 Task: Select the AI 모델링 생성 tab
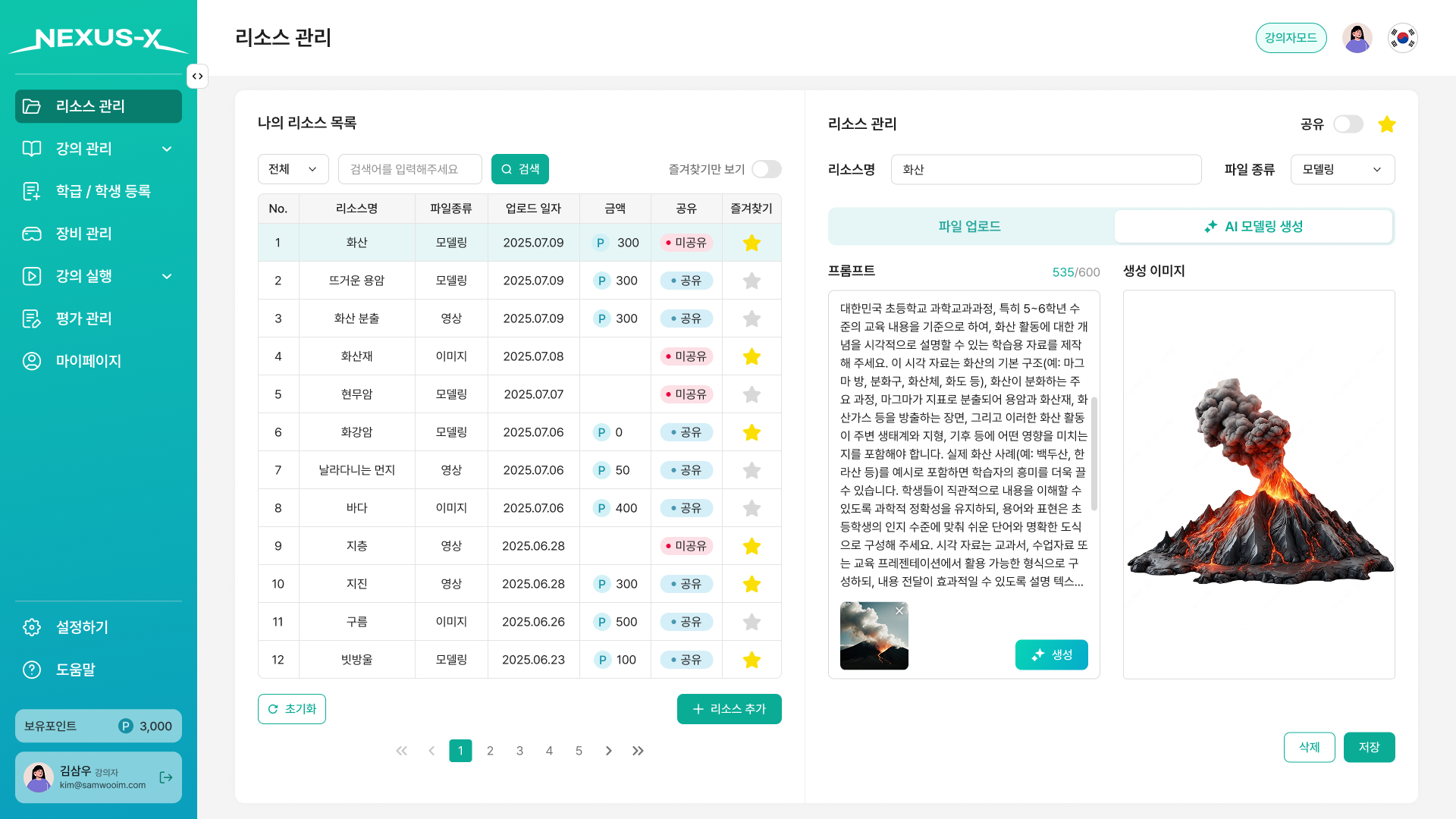click(x=1254, y=226)
